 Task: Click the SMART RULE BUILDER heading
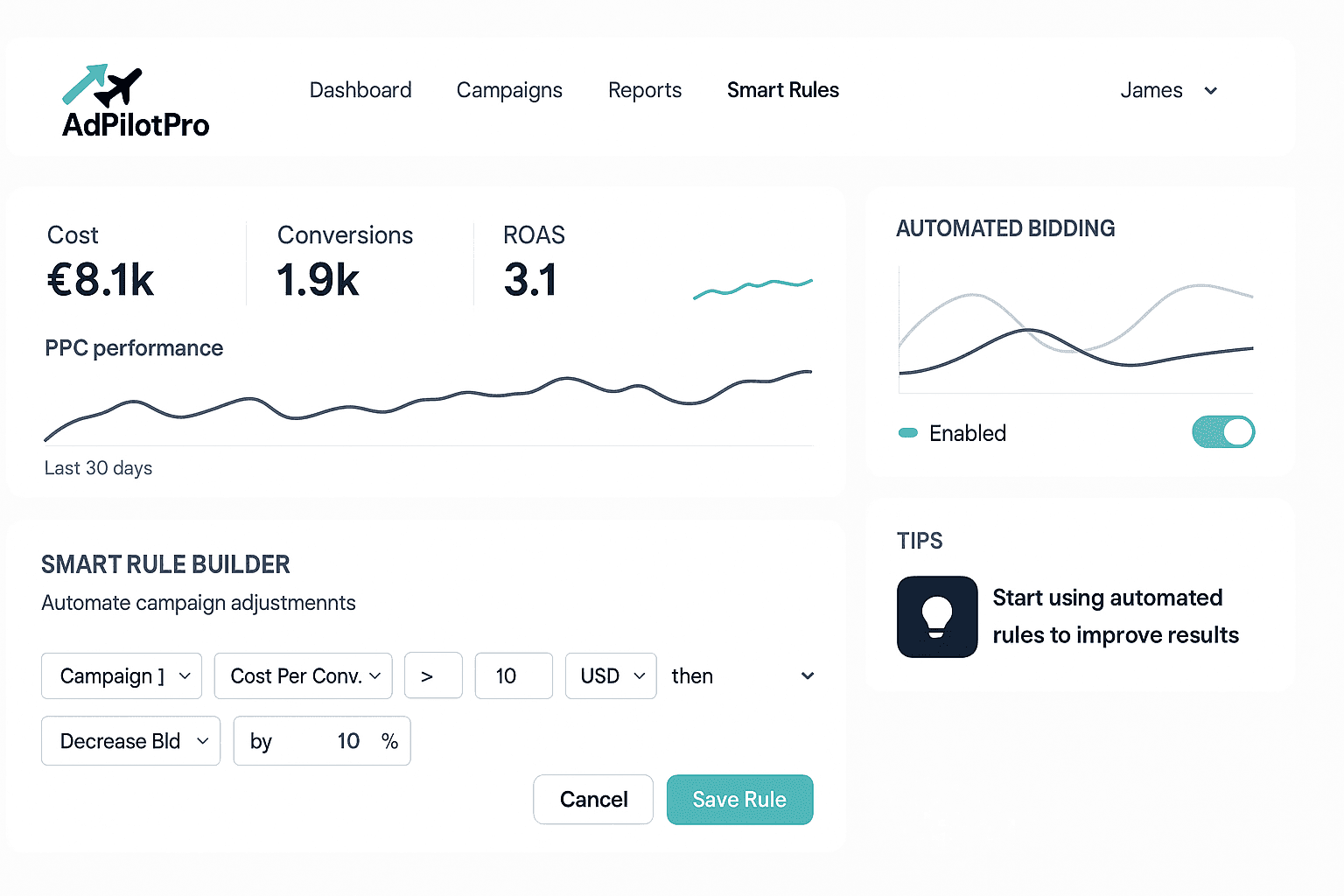coord(165,564)
